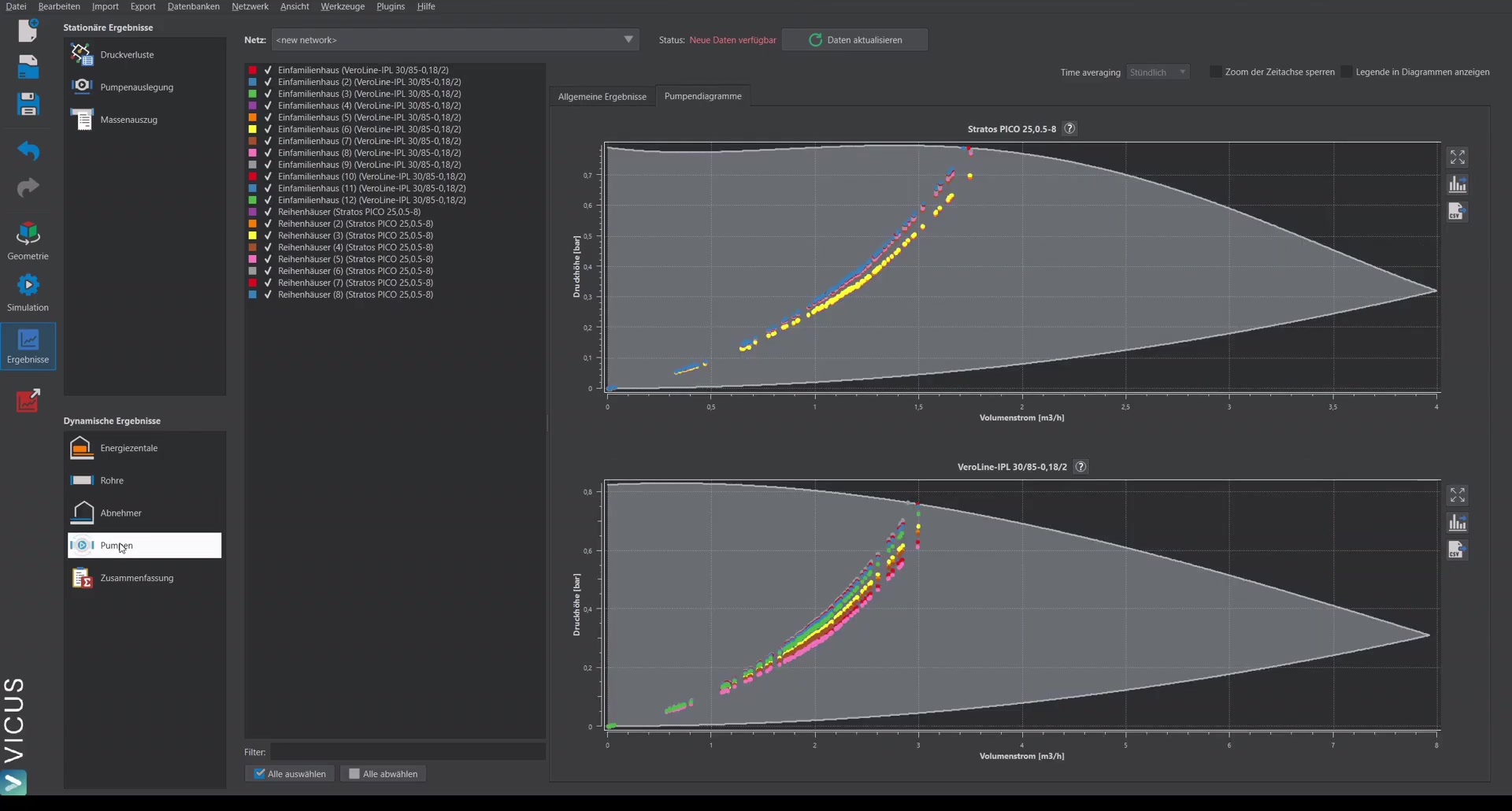Uncheck Einfamilienhaus (12) in the pump list

[268, 200]
